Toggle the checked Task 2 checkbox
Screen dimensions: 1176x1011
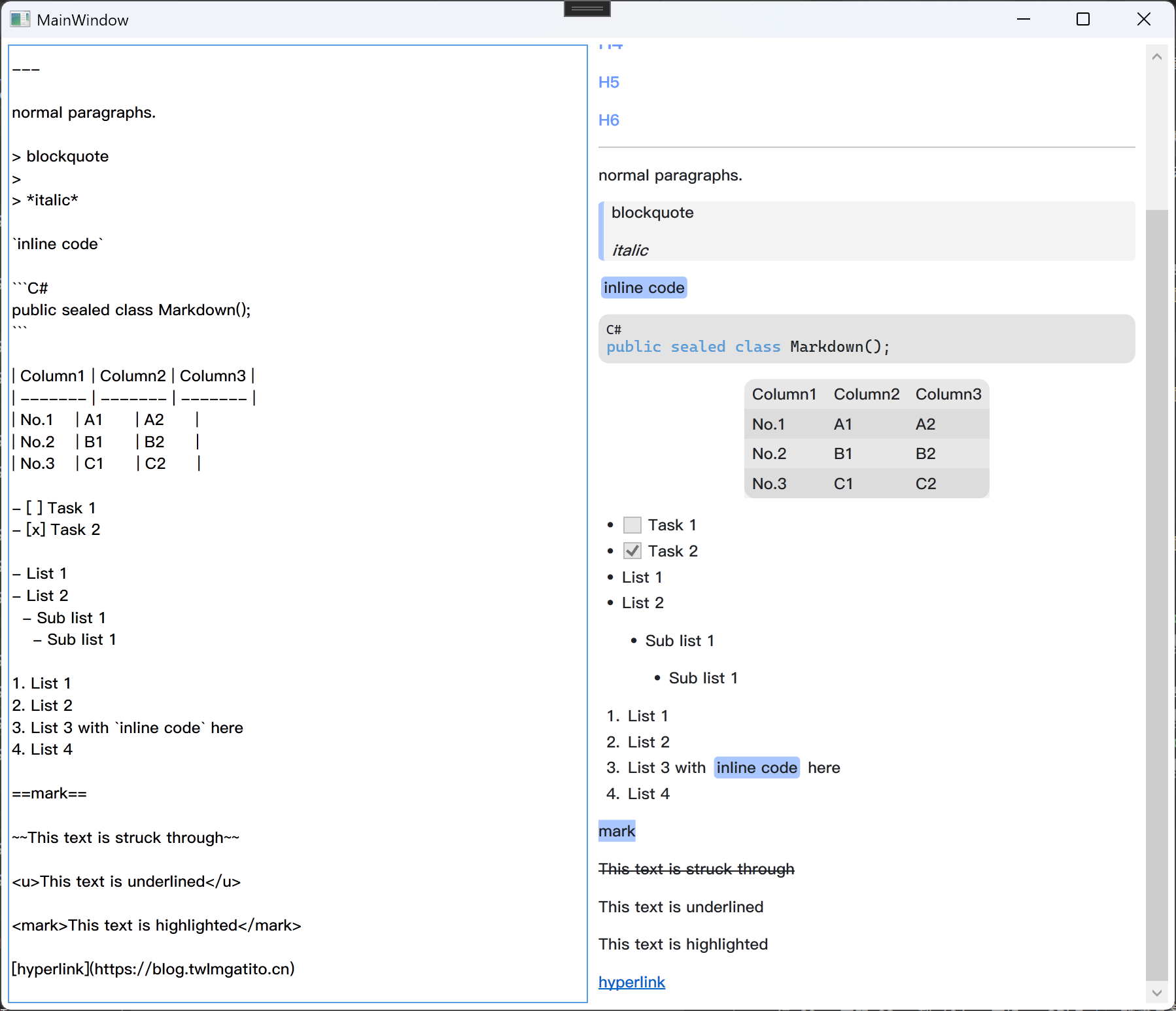pos(632,551)
